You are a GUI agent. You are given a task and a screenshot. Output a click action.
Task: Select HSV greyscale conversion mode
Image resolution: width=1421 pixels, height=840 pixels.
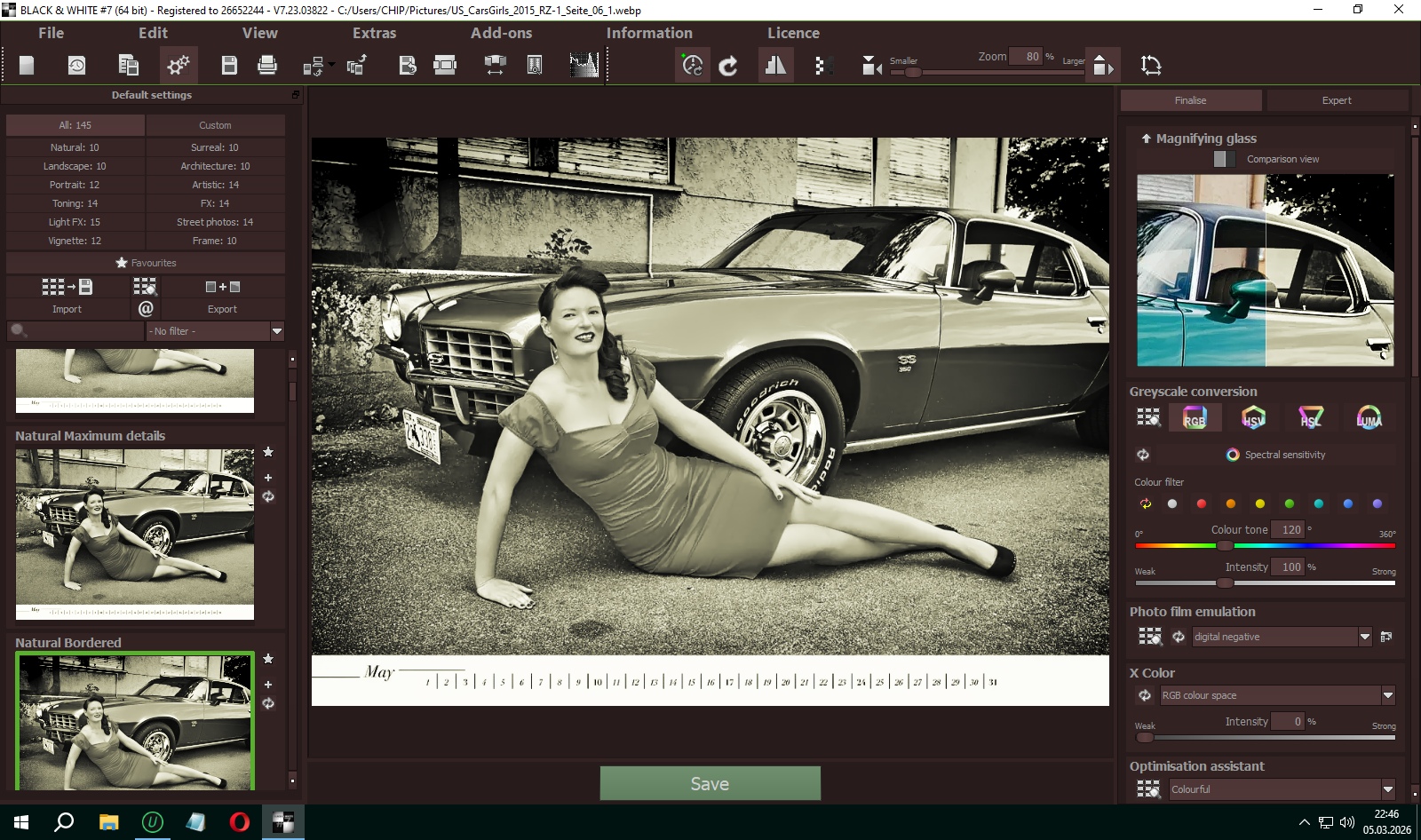(x=1252, y=417)
